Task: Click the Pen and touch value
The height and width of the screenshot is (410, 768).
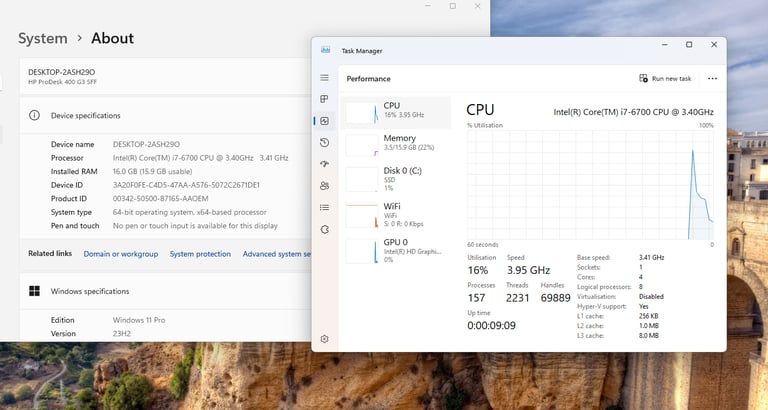Action: tap(195, 226)
